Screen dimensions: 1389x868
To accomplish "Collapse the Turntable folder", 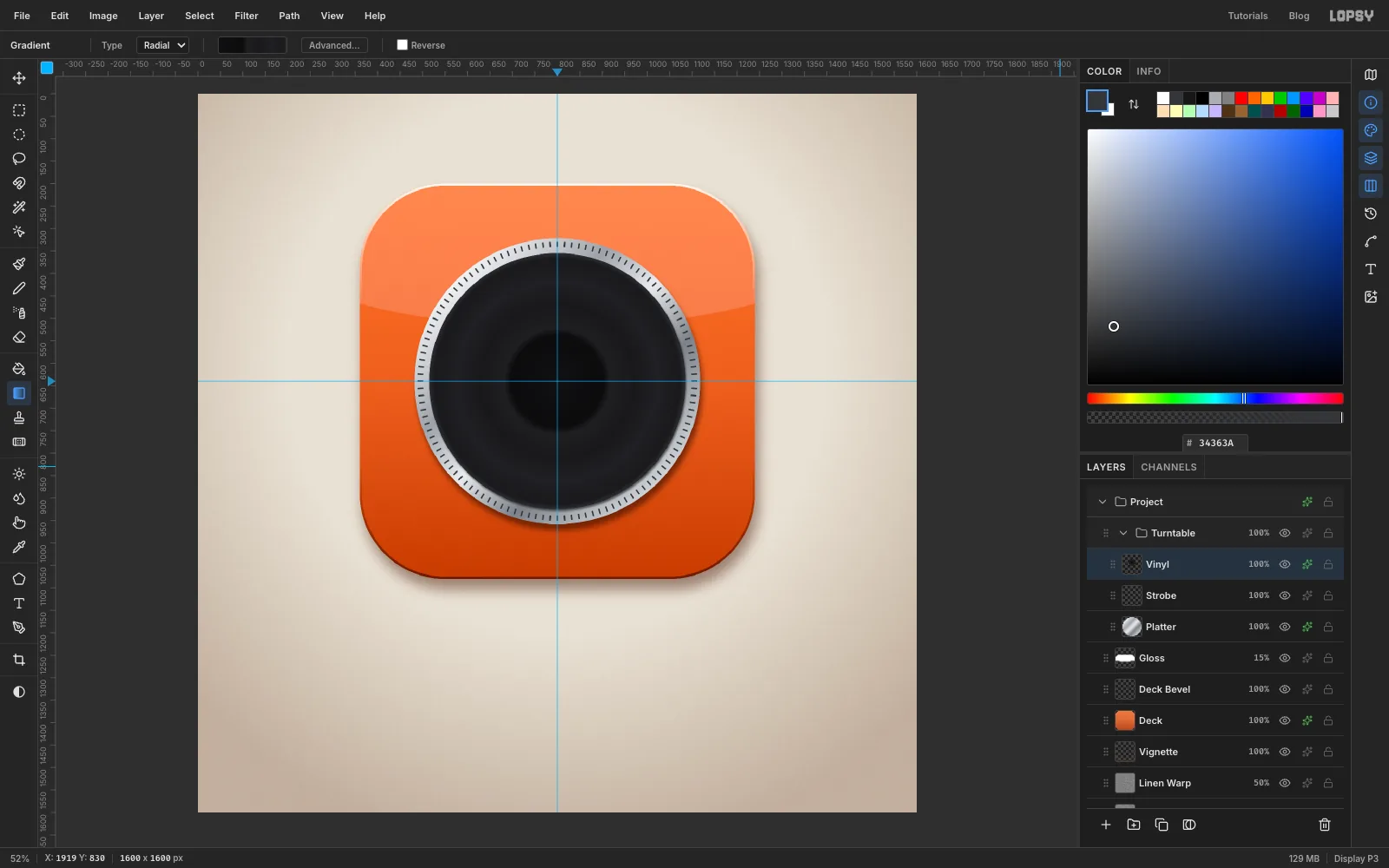I will [x=1123, y=533].
